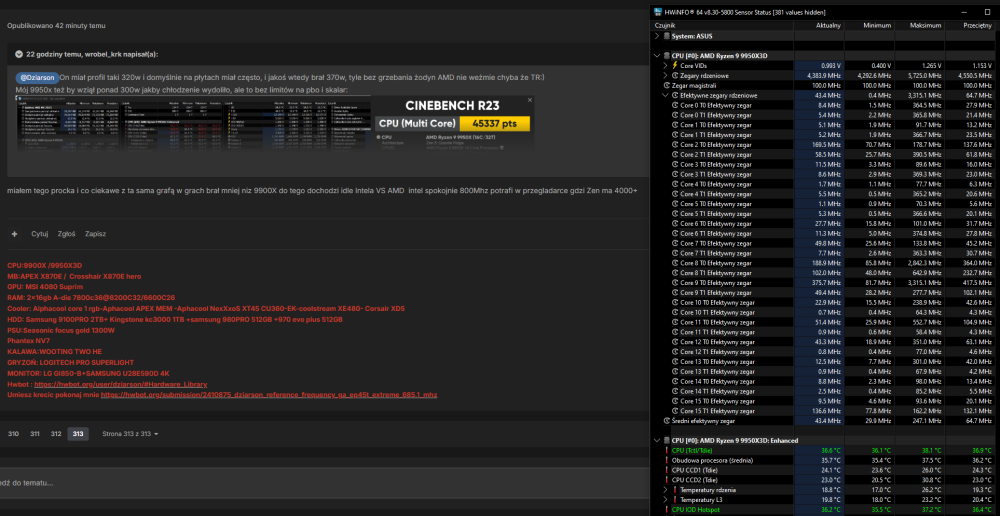Expand the Temperatury rdzenia row

point(666,490)
